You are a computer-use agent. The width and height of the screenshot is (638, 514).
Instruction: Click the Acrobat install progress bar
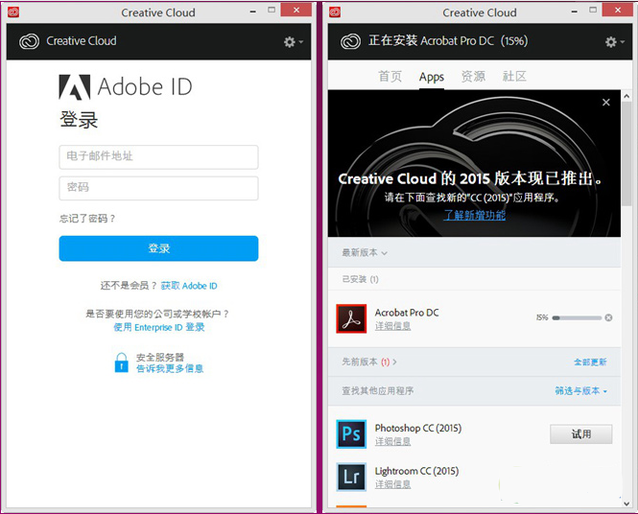click(577, 318)
